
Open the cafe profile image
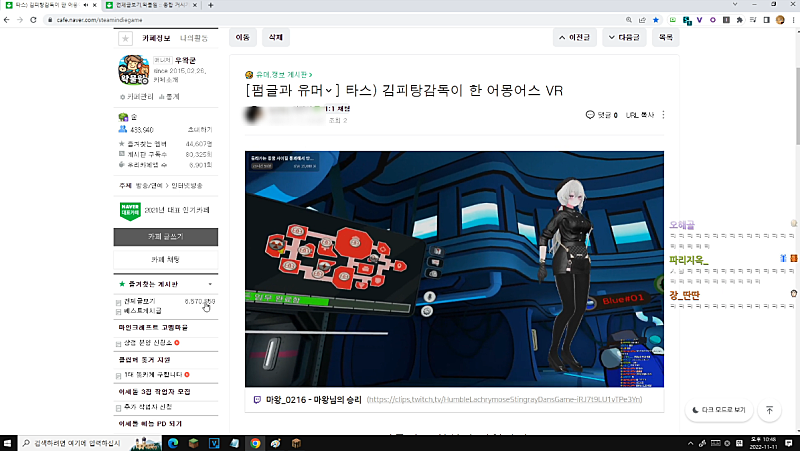(134, 70)
